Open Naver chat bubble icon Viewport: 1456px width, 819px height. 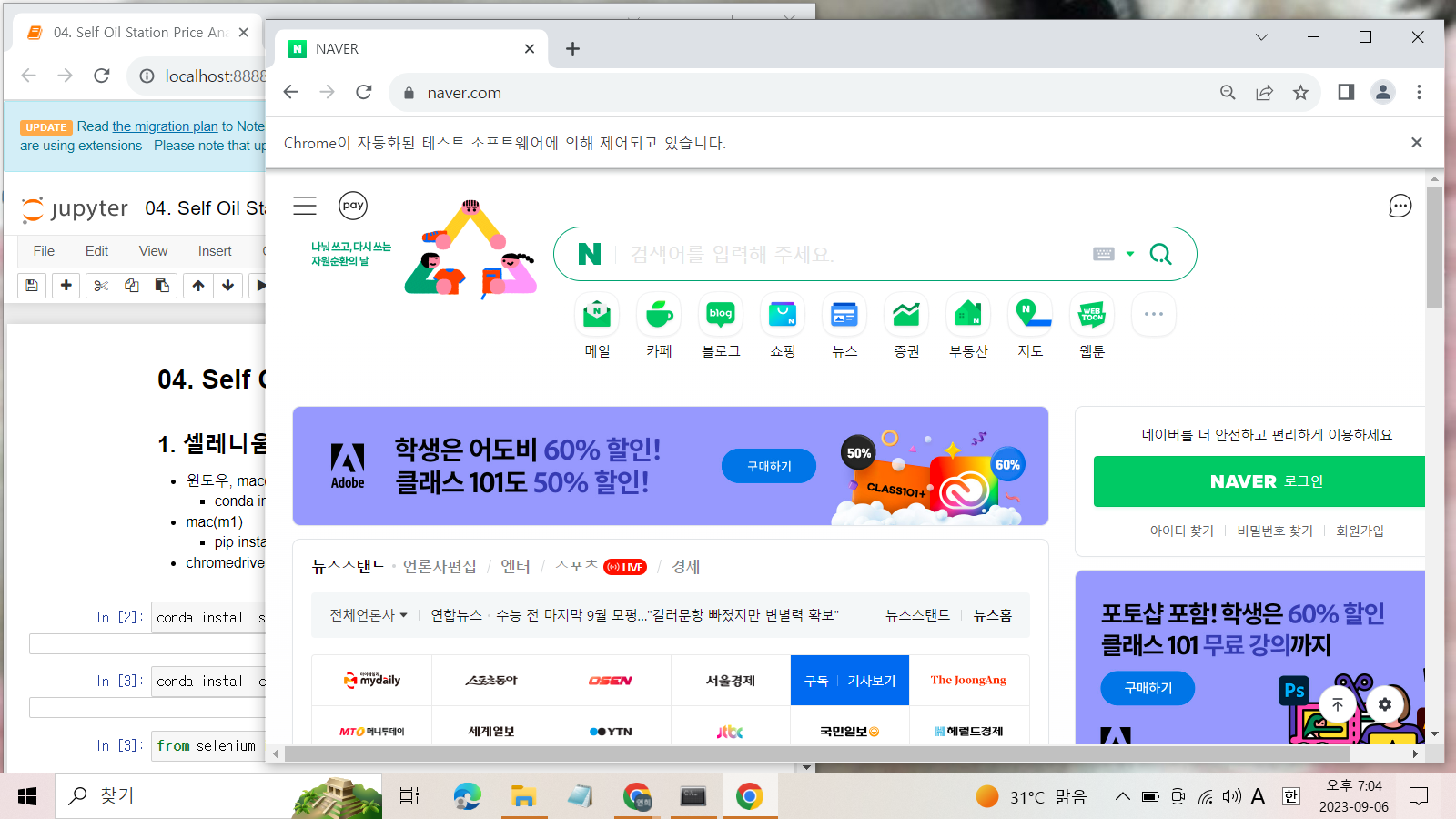point(1400,207)
